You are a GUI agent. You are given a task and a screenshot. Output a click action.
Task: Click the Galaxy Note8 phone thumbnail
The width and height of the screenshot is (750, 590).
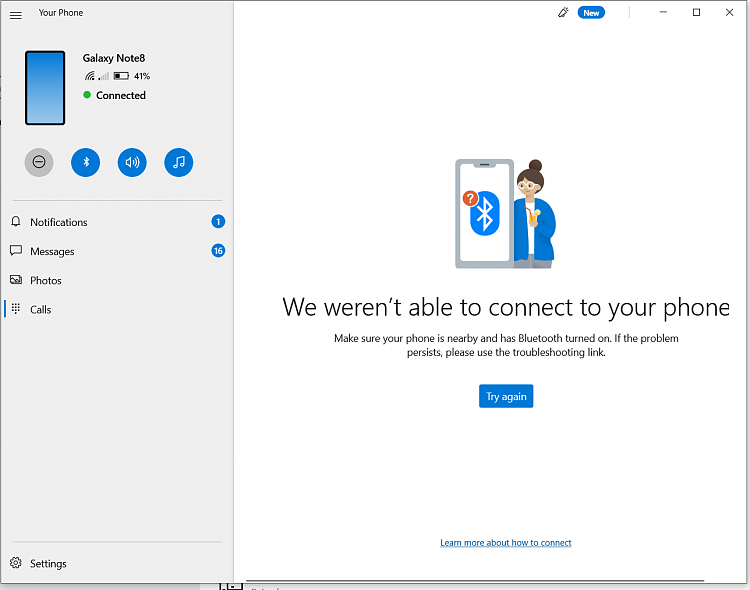tap(45, 88)
